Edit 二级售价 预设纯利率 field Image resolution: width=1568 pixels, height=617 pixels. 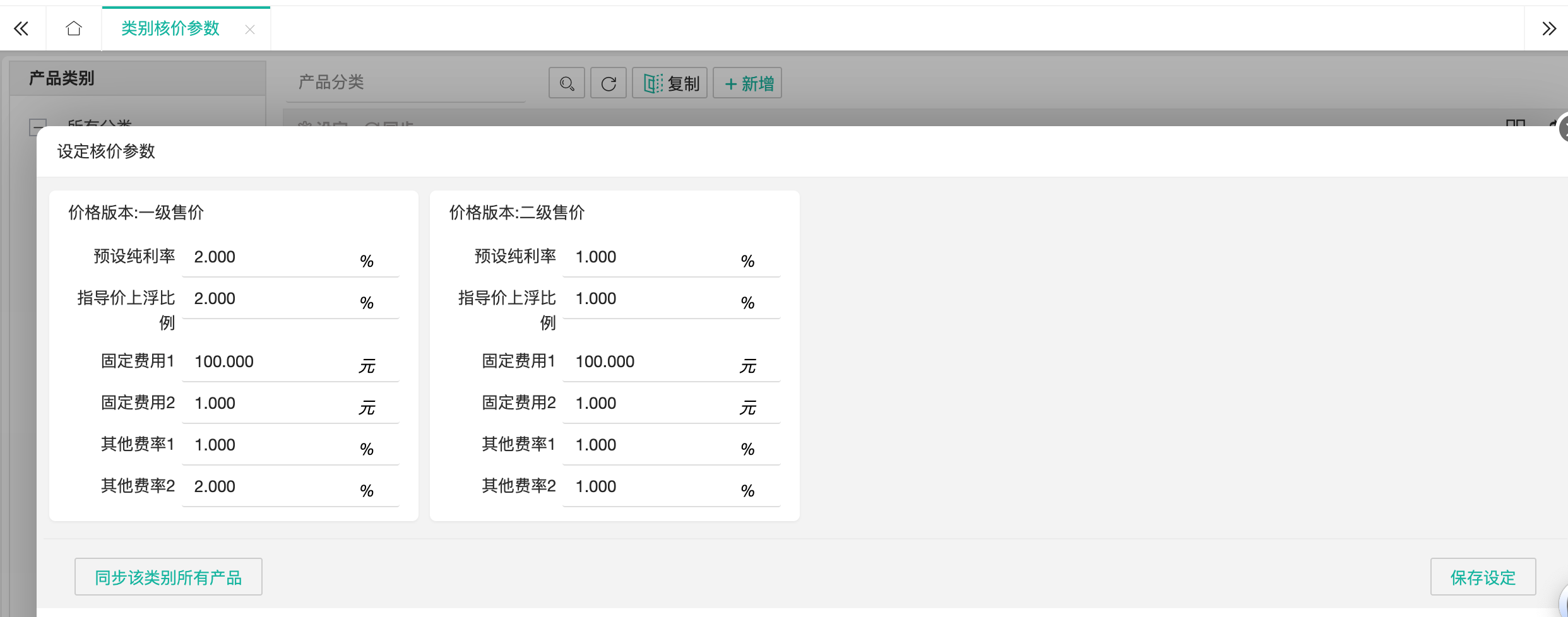[653, 257]
